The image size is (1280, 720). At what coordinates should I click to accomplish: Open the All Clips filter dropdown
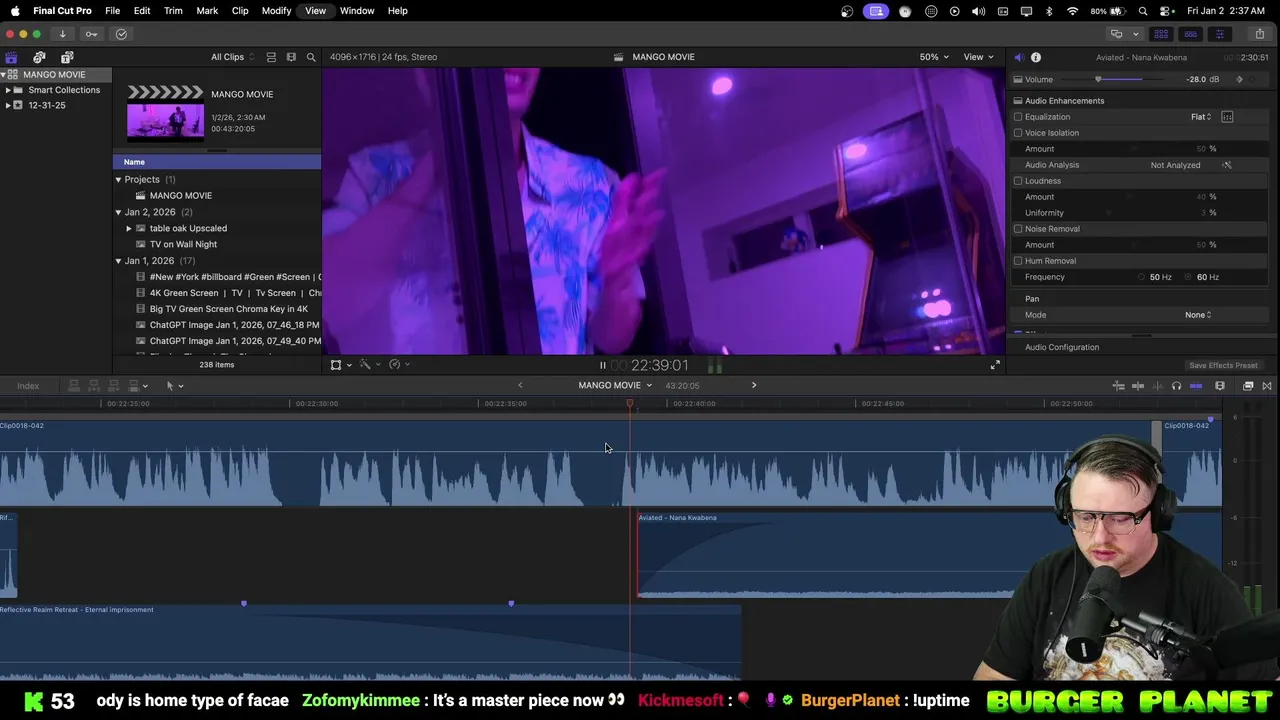pos(232,57)
